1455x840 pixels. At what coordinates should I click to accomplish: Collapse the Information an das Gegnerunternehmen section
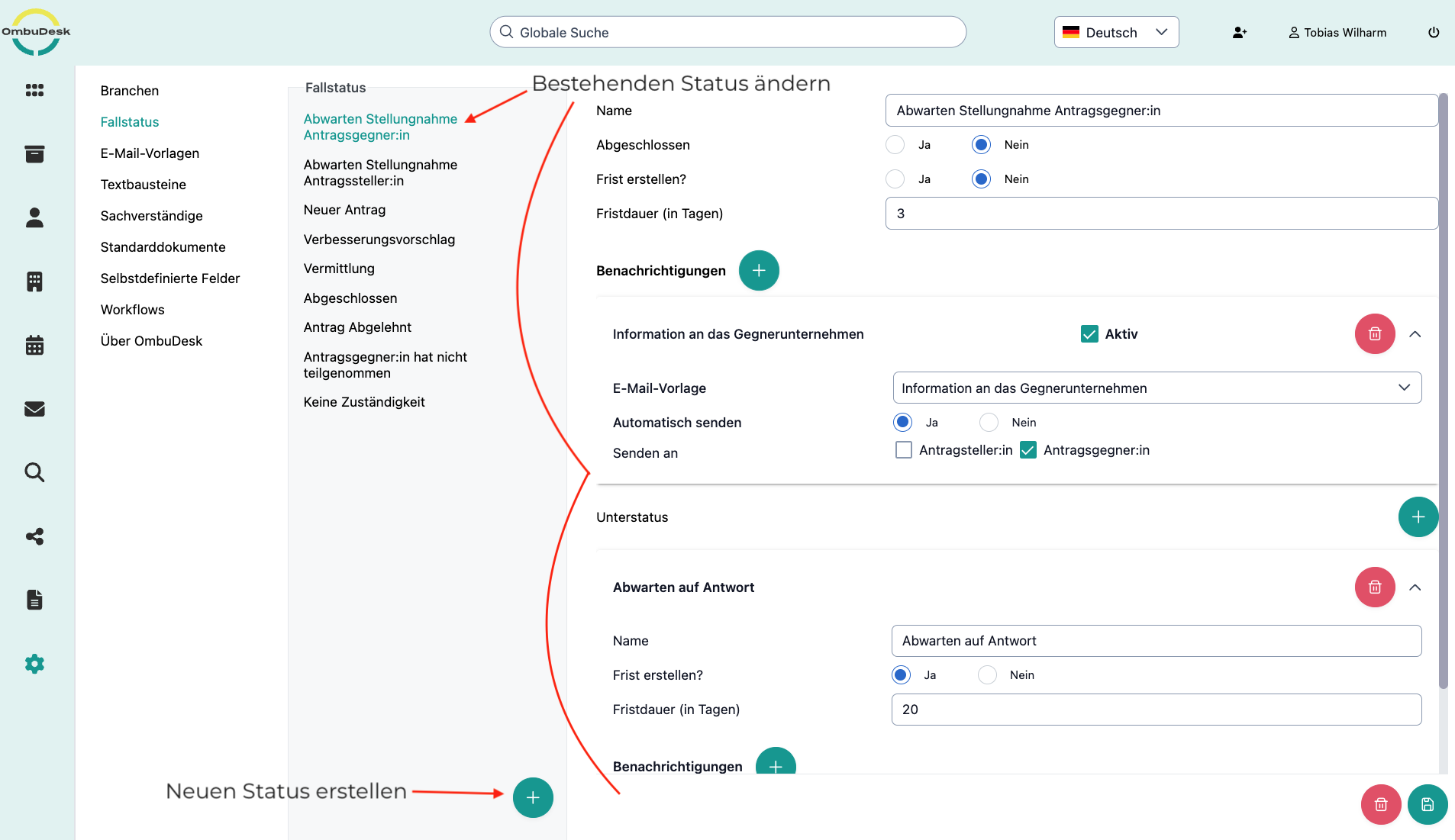pyautogui.click(x=1415, y=334)
